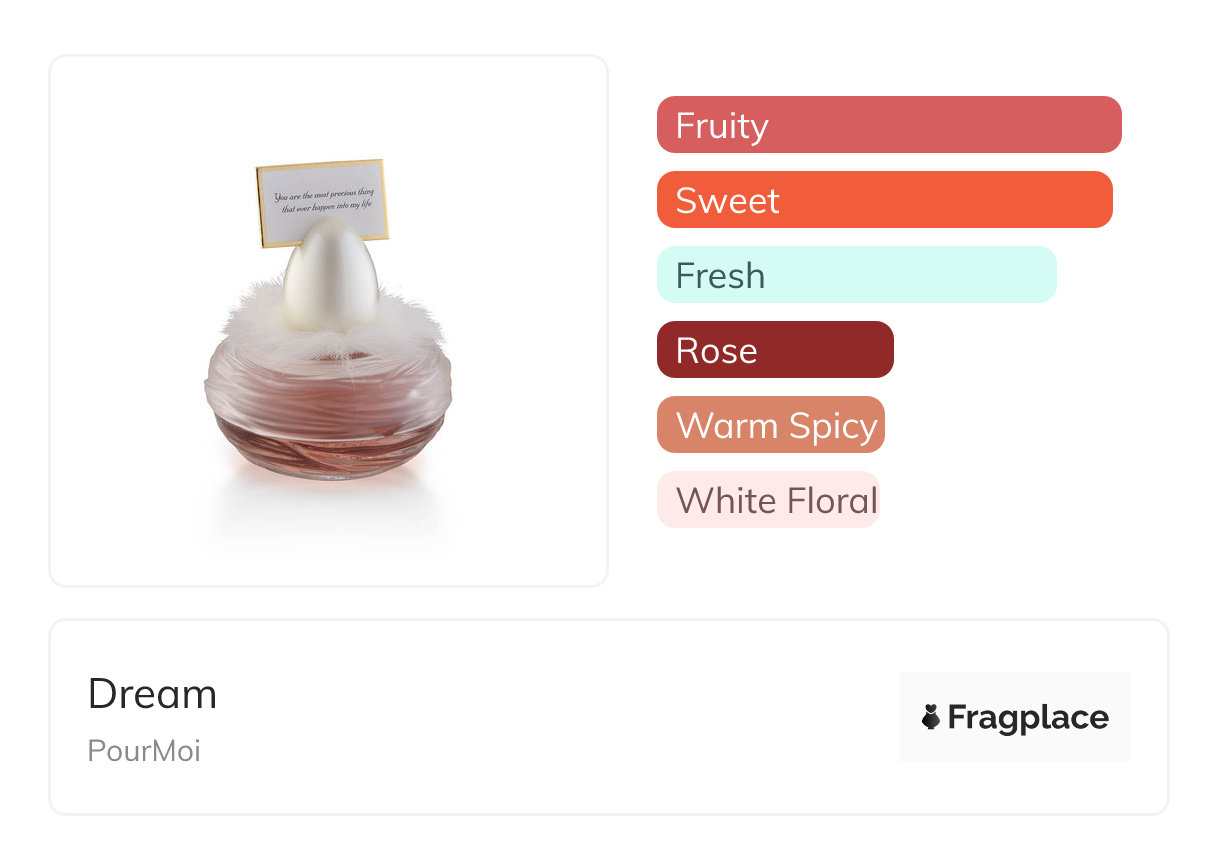
Task: Click the Fragplace logo badge box
Action: (1015, 717)
